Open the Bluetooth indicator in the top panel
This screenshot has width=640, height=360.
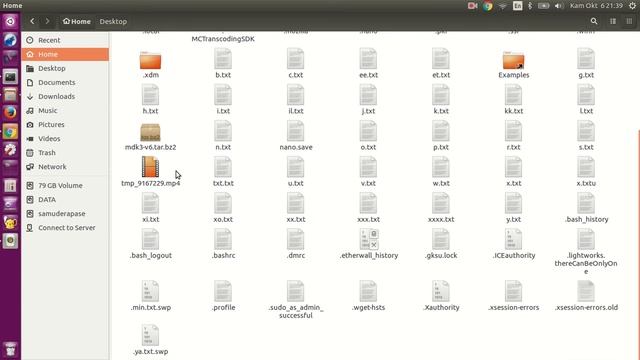tap(530, 6)
